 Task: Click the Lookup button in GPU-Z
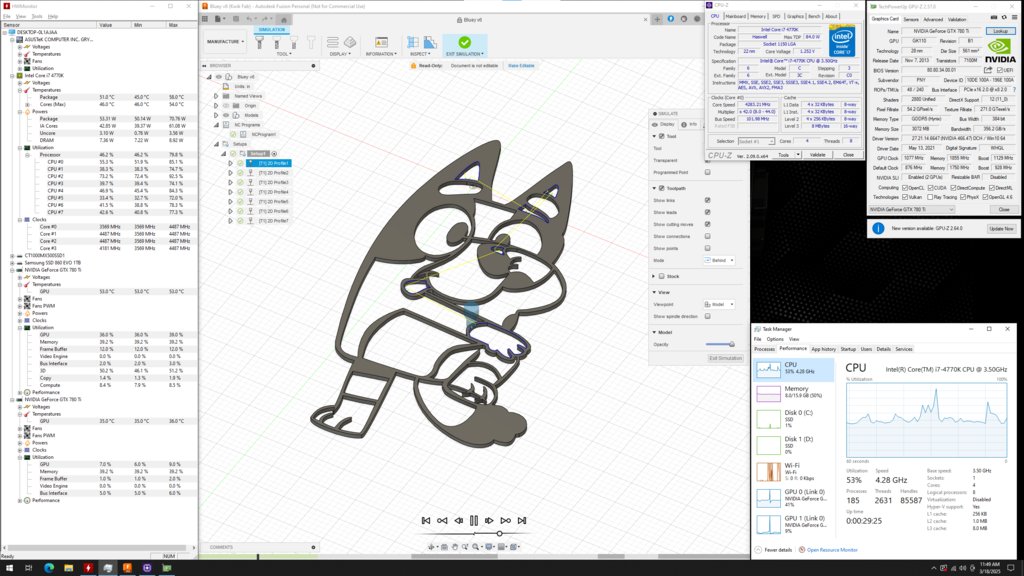[1000, 31]
